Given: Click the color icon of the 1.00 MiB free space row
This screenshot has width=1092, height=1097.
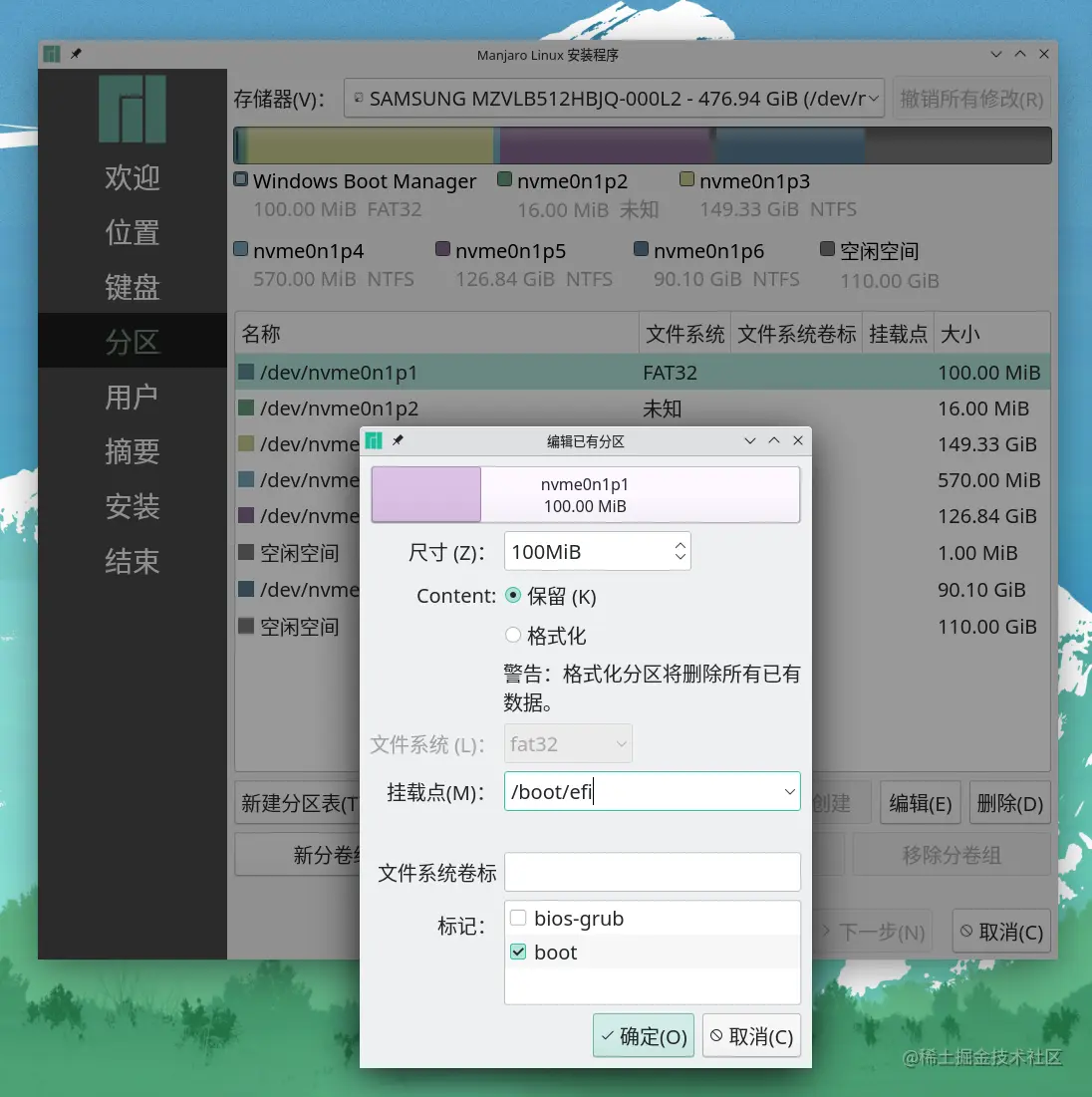Looking at the screenshot, I should tap(246, 552).
